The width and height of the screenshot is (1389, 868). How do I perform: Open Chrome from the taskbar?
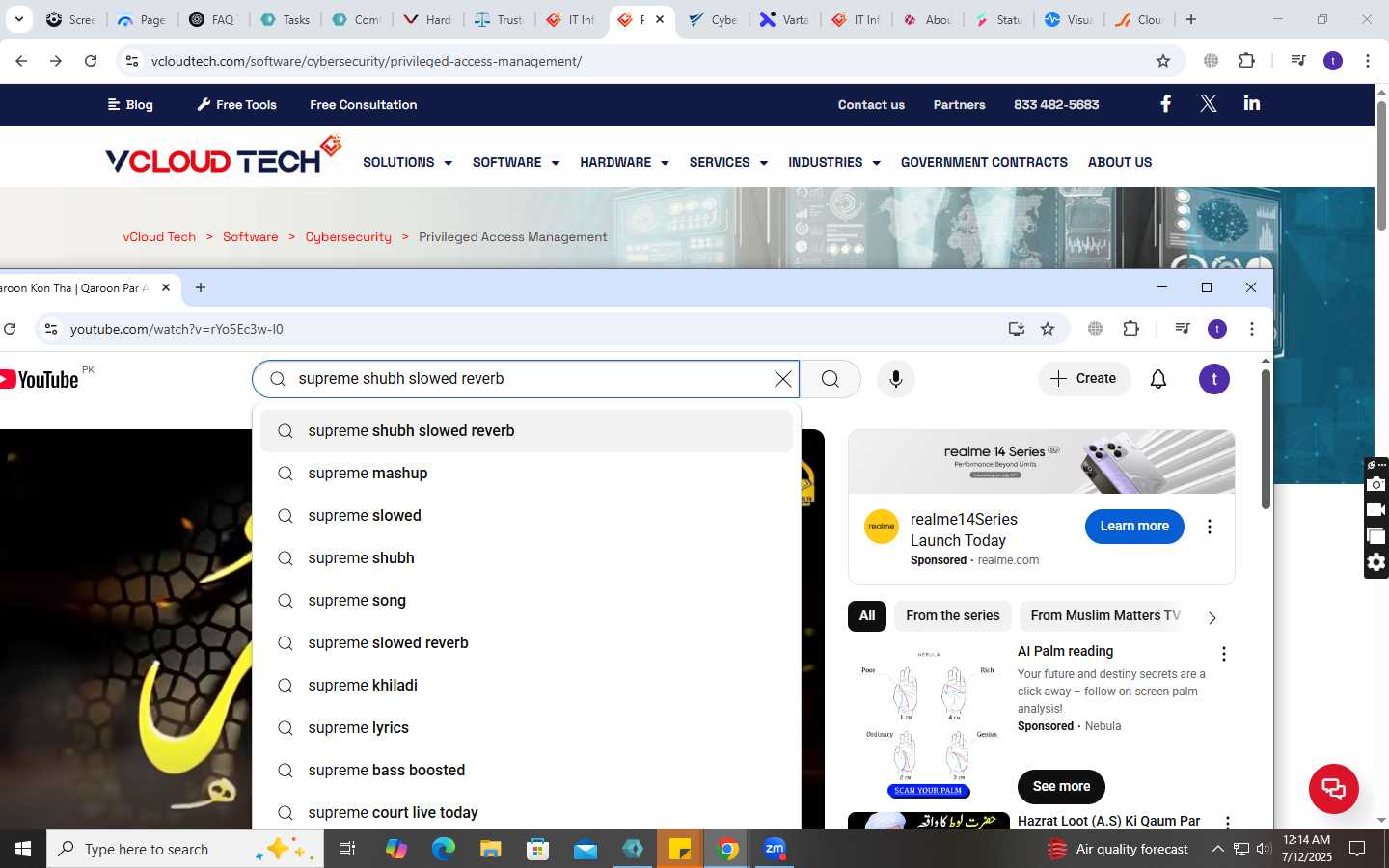pyautogui.click(x=728, y=849)
